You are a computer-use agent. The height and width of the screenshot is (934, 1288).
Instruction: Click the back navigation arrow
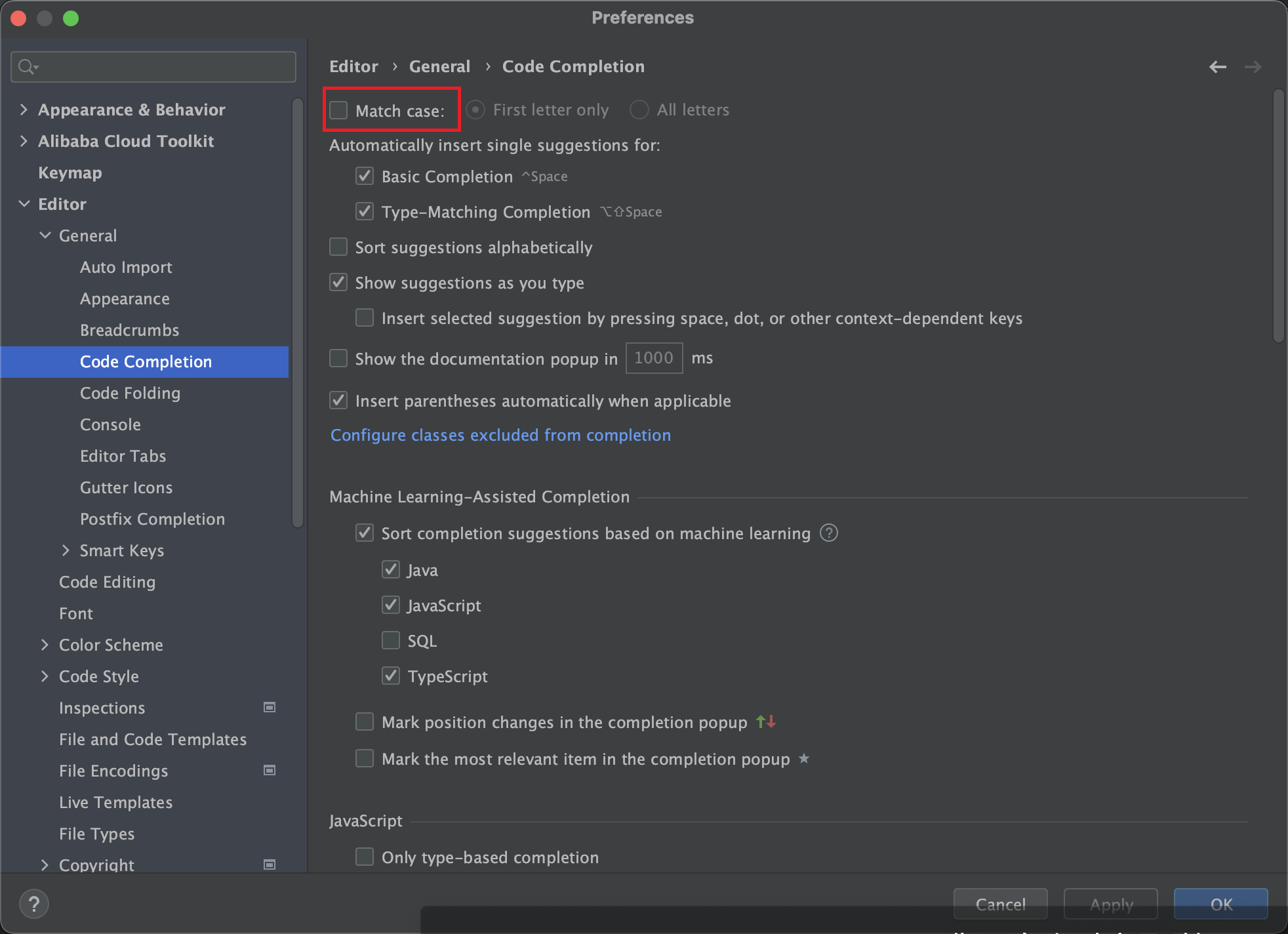click(x=1217, y=67)
